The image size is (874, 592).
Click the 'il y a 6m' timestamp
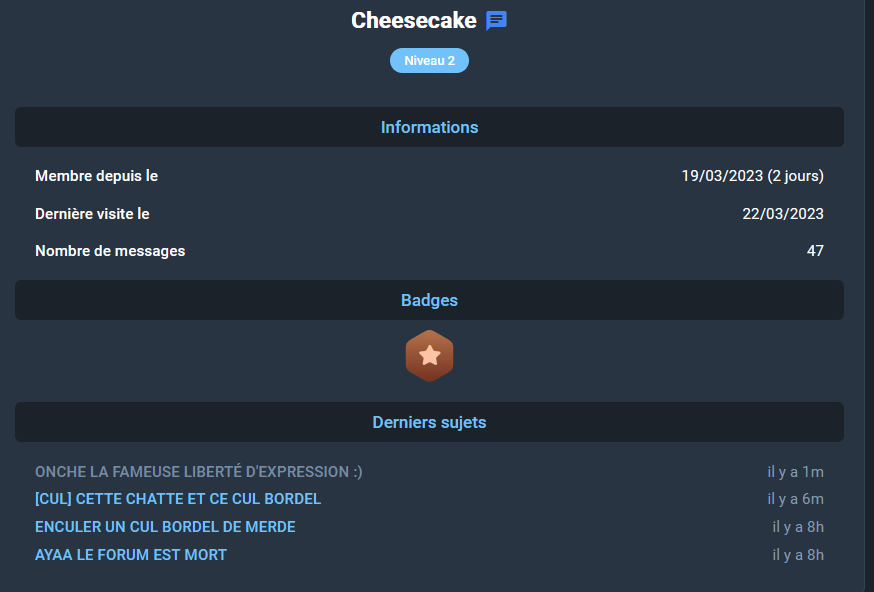795,499
